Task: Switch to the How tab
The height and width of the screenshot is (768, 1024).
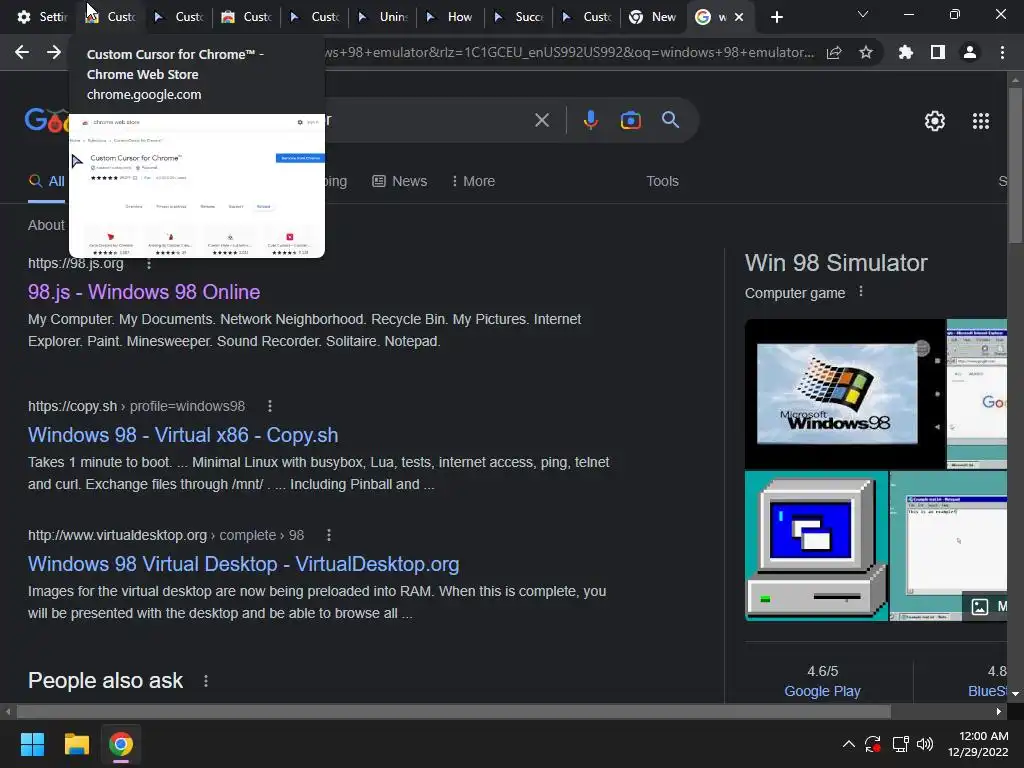Action: 449,17
